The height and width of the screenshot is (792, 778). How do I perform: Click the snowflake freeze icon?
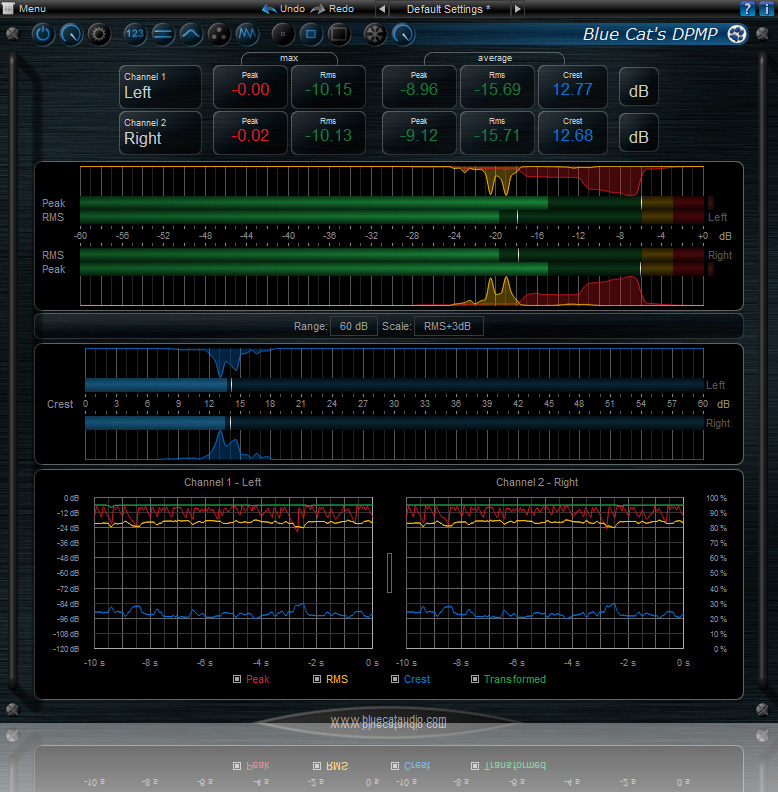(375, 35)
